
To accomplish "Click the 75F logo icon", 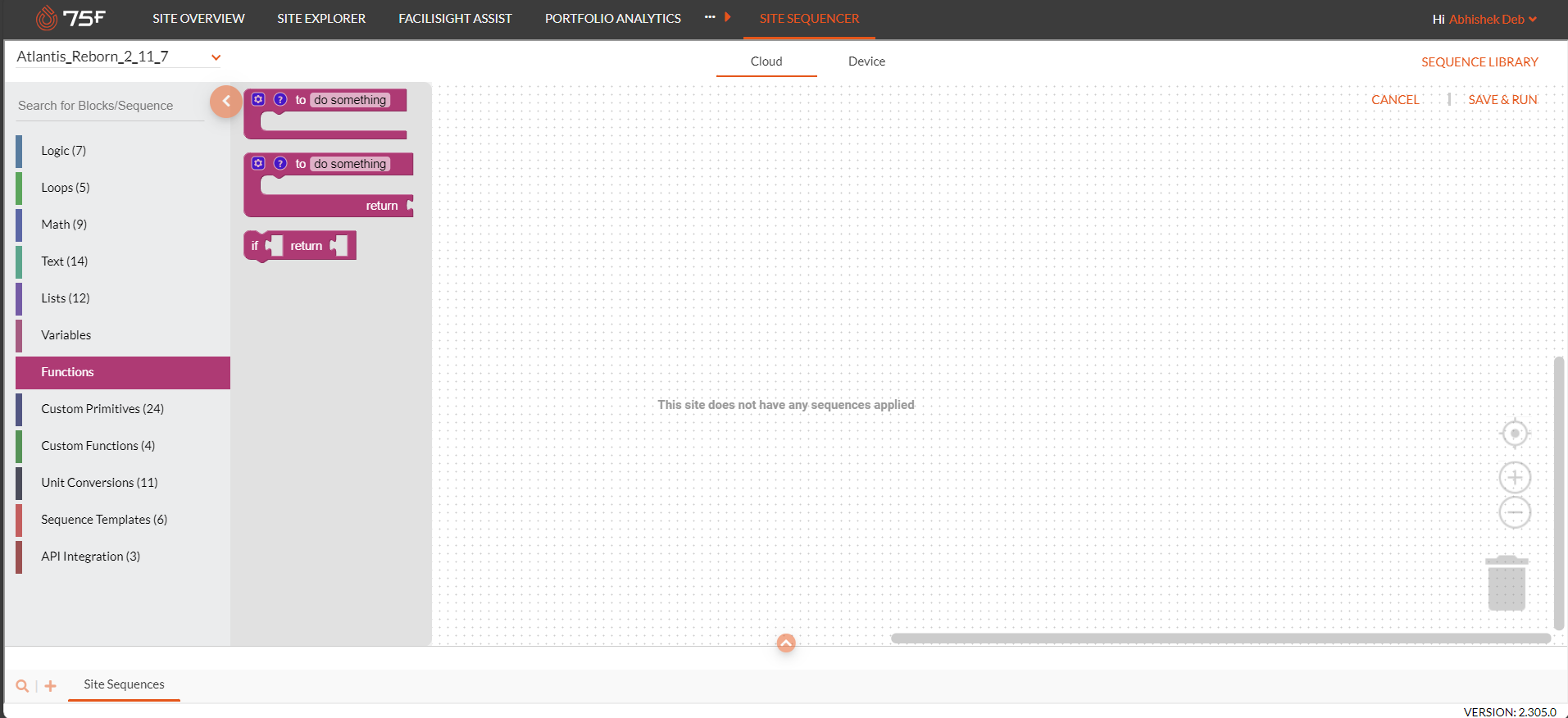I will pos(47,18).
